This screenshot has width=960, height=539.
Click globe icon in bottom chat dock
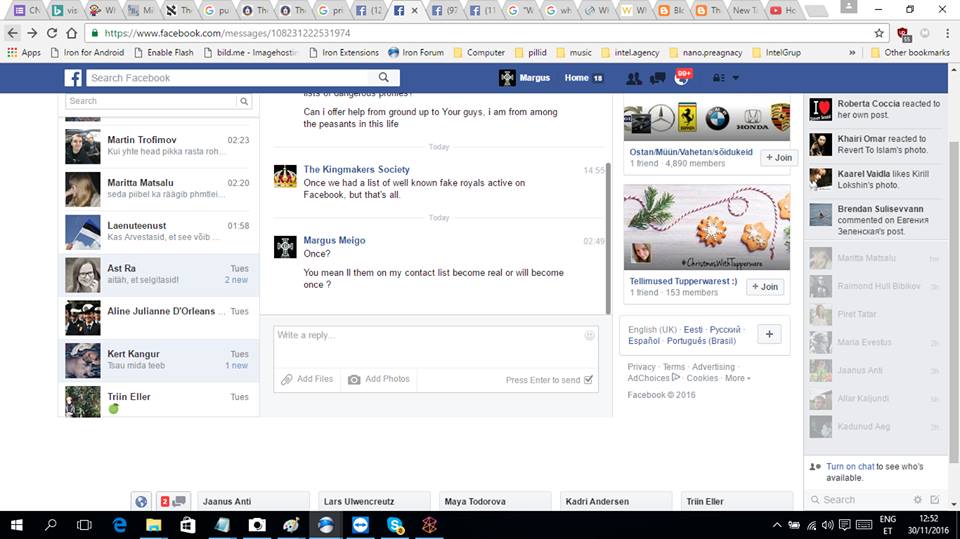tap(141, 501)
